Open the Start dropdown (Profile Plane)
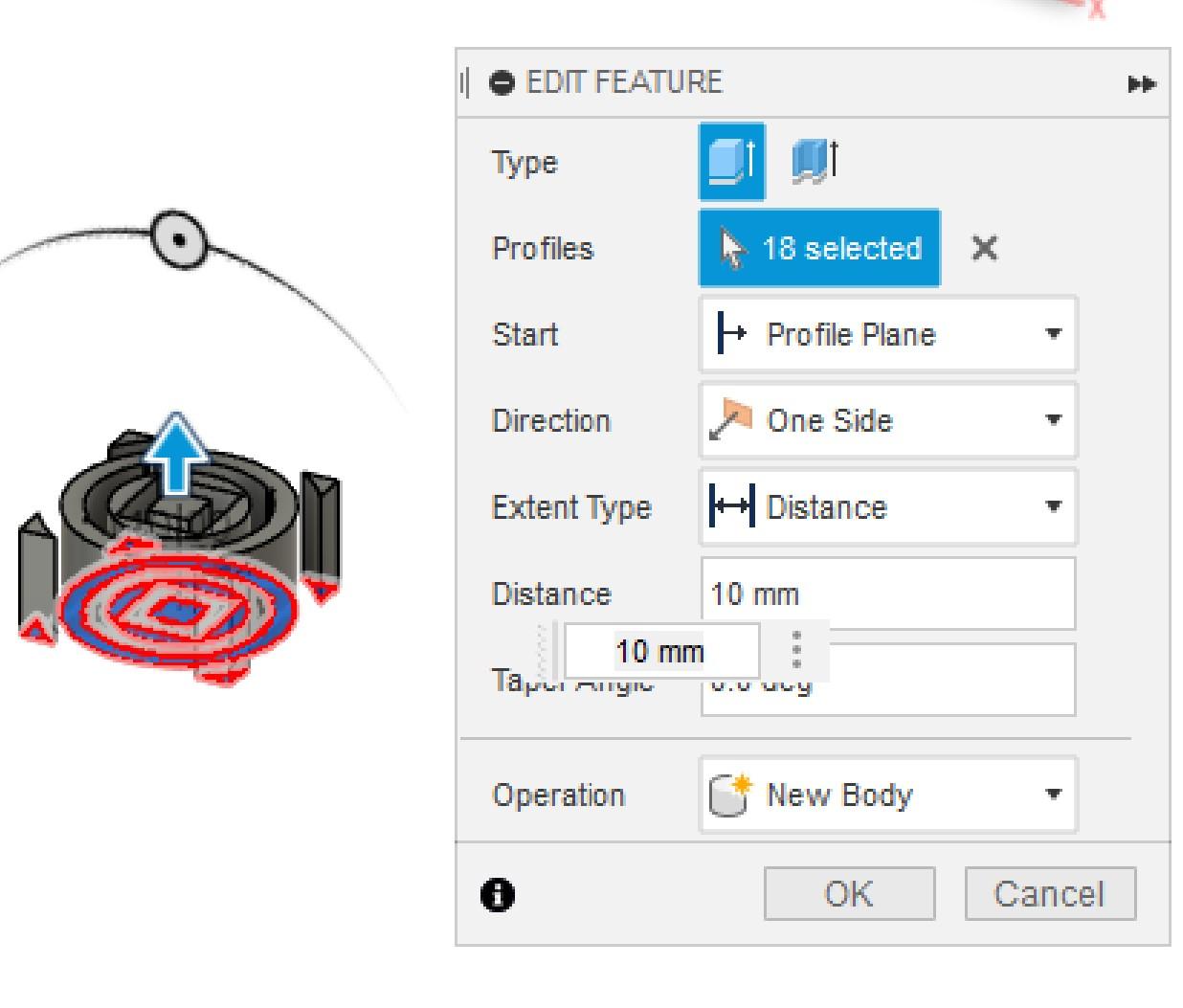The width and height of the screenshot is (1183, 1008). click(x=888, y=334)
